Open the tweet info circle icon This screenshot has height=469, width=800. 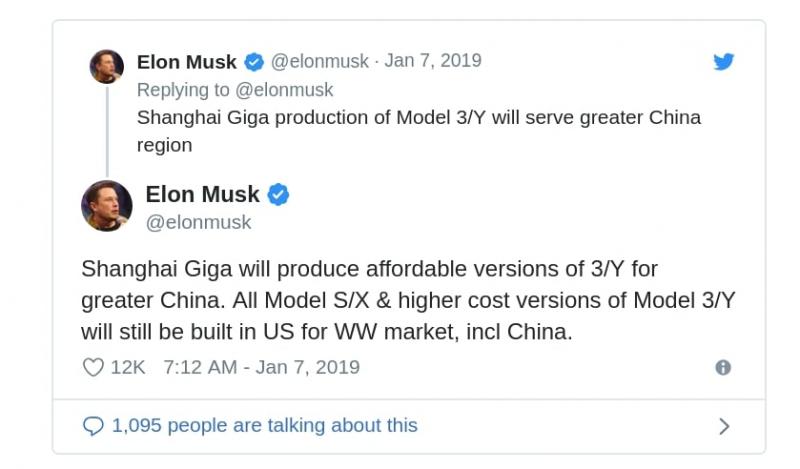[x=723, y=367]
